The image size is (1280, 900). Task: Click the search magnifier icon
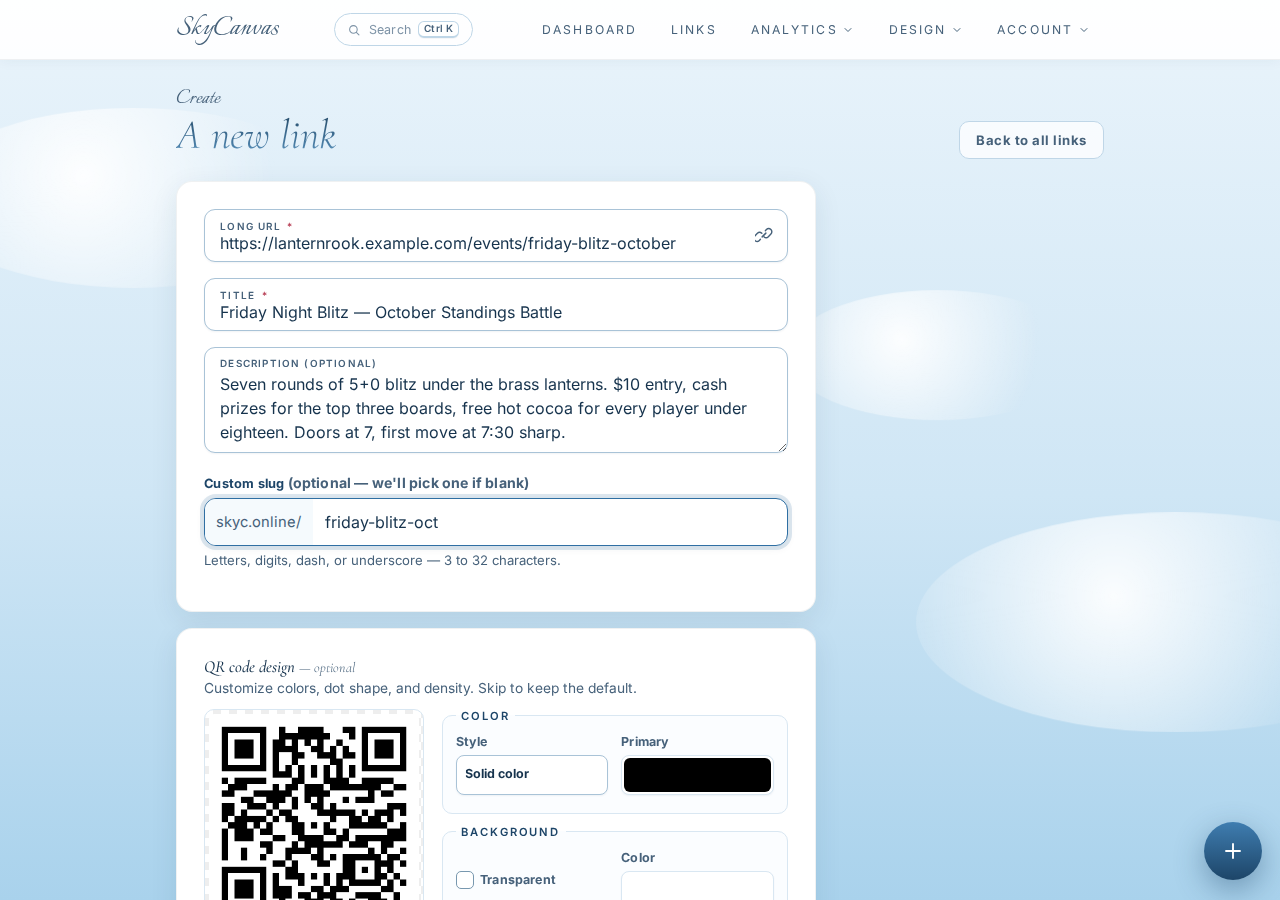[x=354, y=30]
